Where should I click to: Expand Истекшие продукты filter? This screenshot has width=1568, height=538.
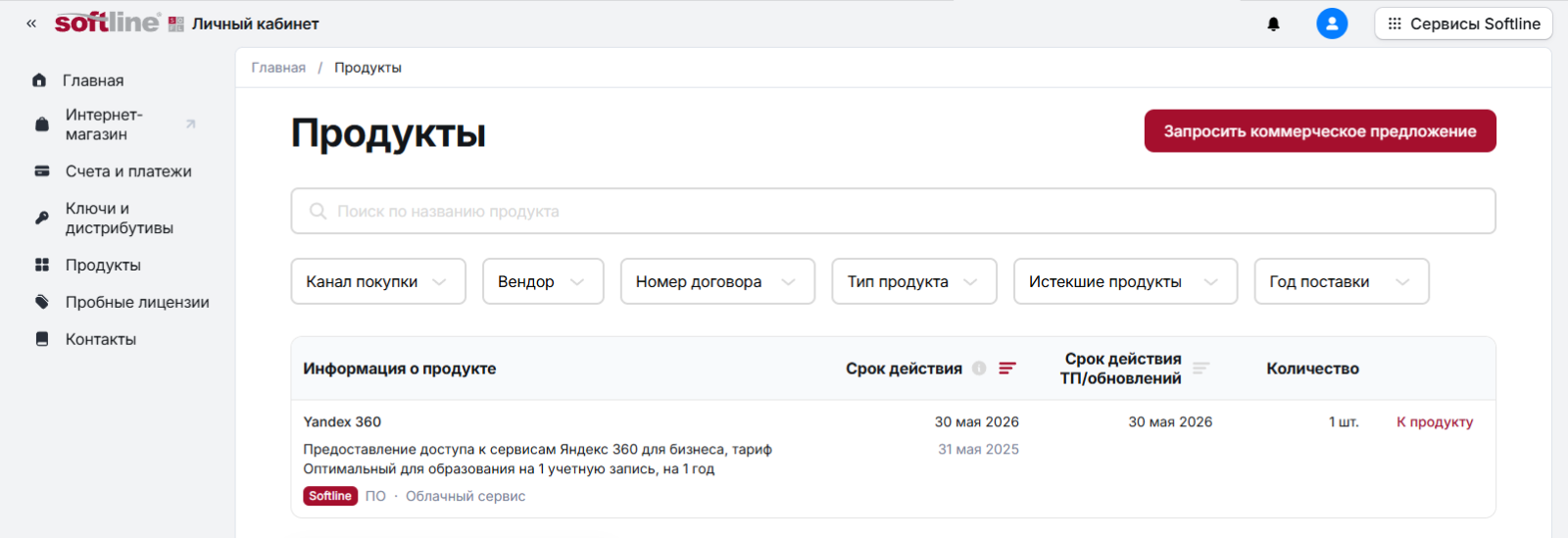[1125, 282]
